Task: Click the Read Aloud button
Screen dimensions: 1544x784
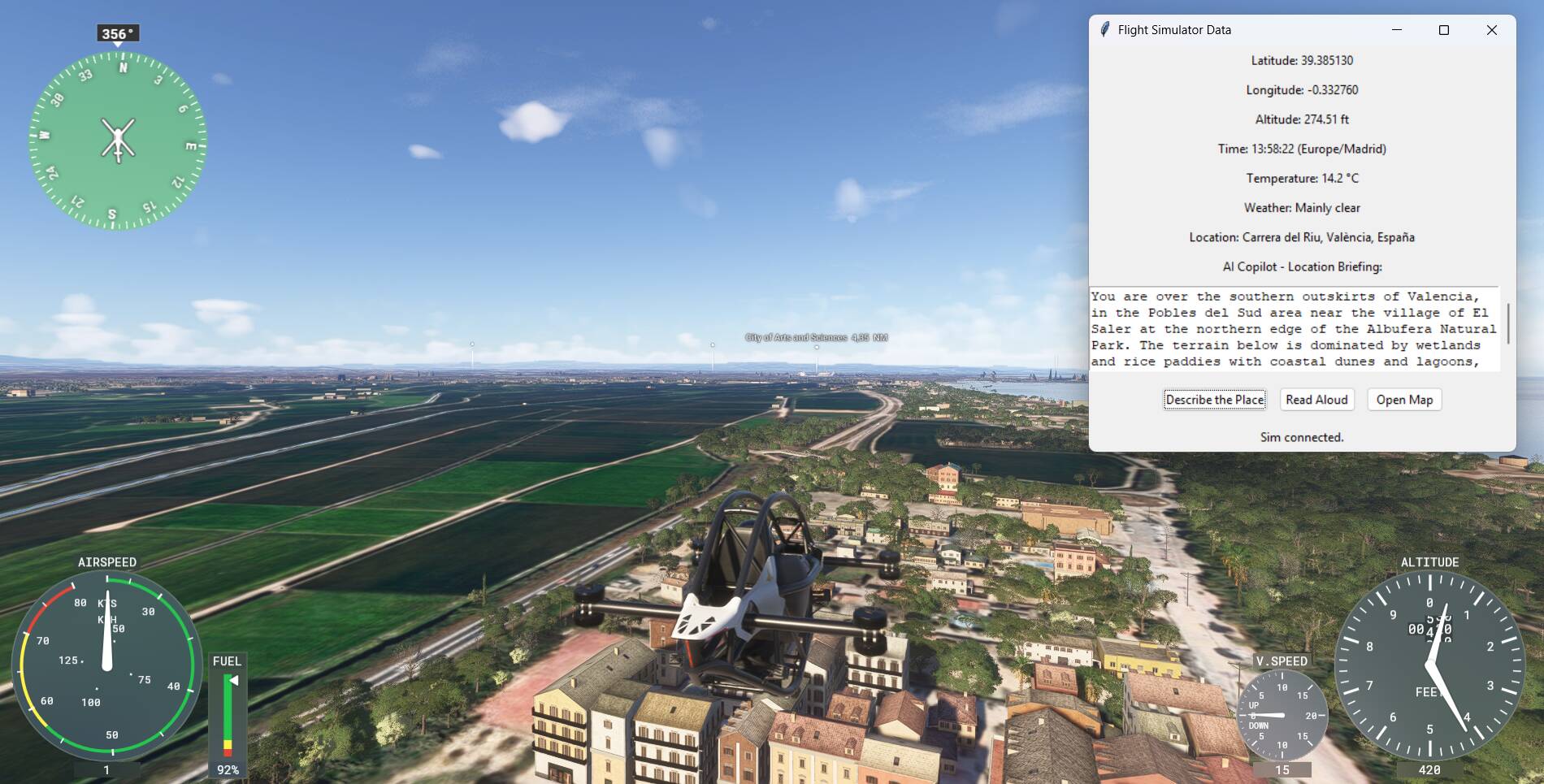Action: coord(1316,400)
